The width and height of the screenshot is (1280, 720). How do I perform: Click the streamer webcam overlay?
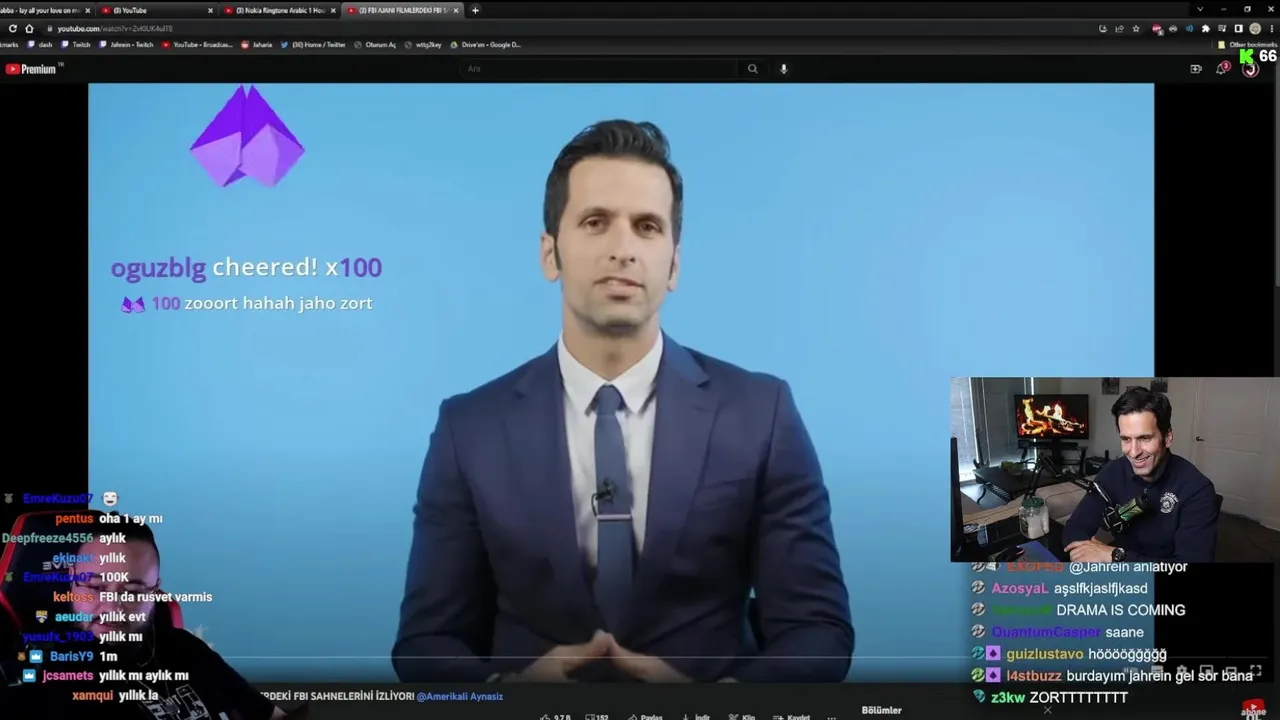(1115, 470)
